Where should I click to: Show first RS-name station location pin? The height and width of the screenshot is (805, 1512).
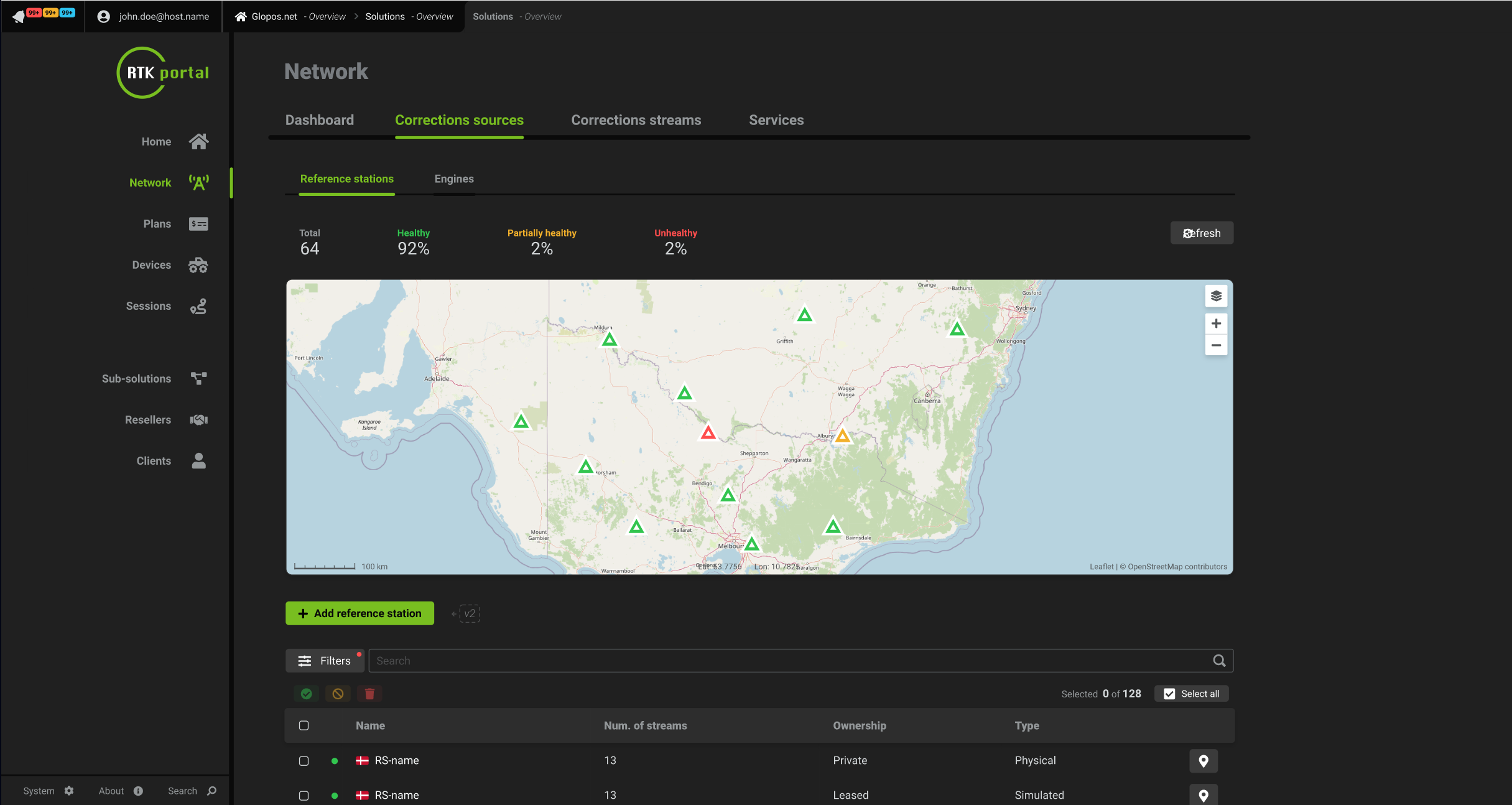tap(1203, 761)
